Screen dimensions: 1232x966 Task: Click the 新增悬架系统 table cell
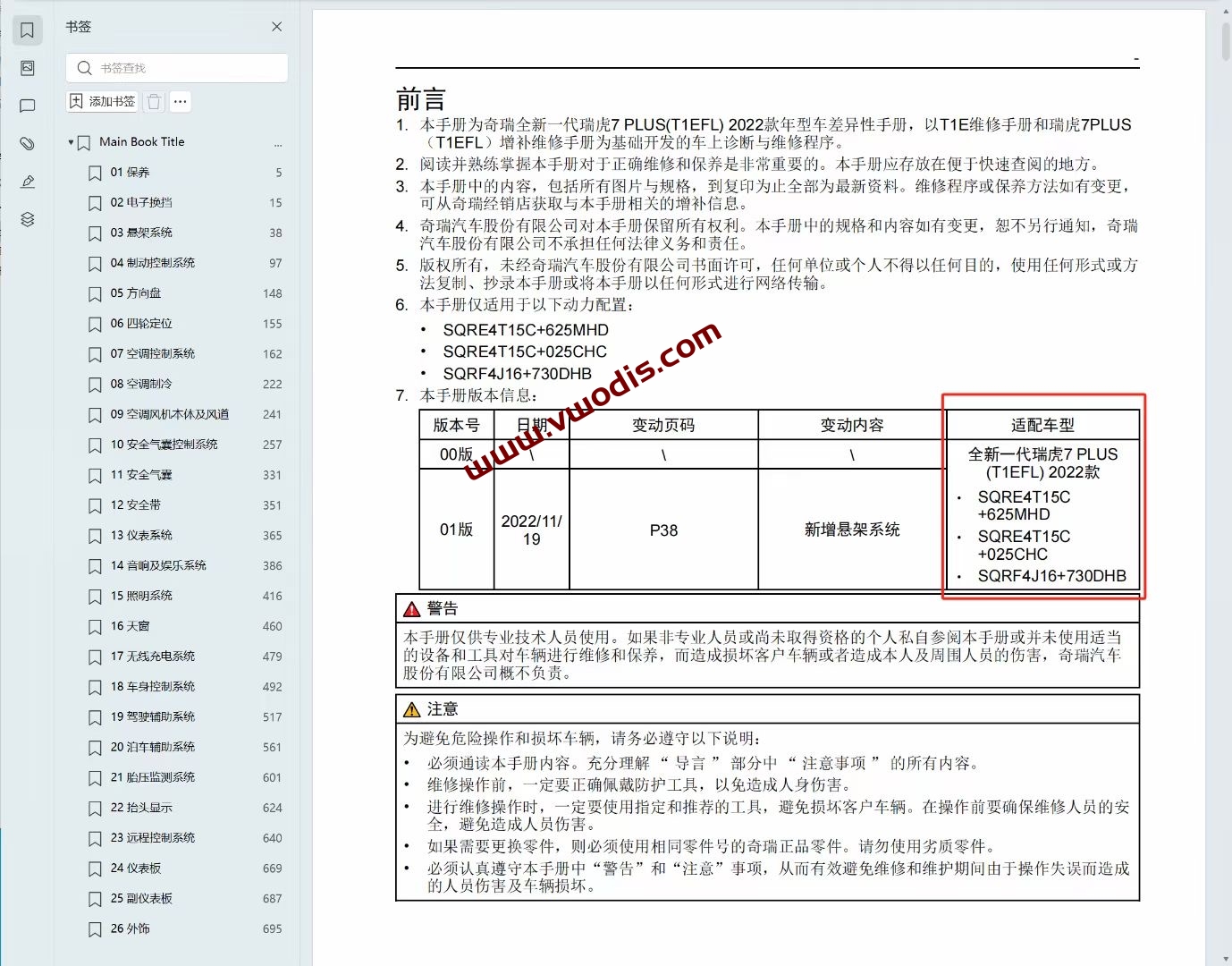tap(852, 530)
